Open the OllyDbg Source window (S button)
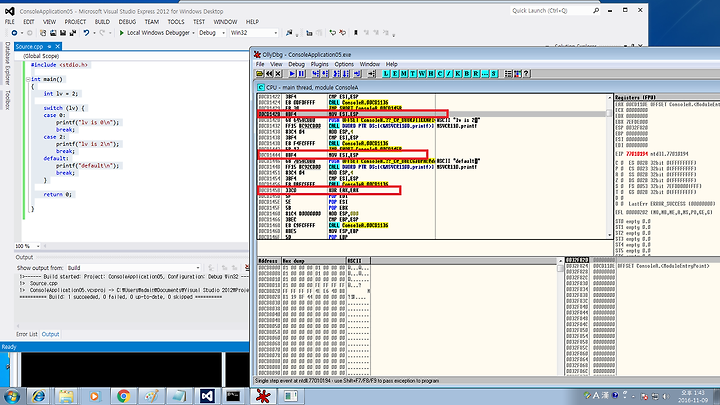 [x=494, y=73]
